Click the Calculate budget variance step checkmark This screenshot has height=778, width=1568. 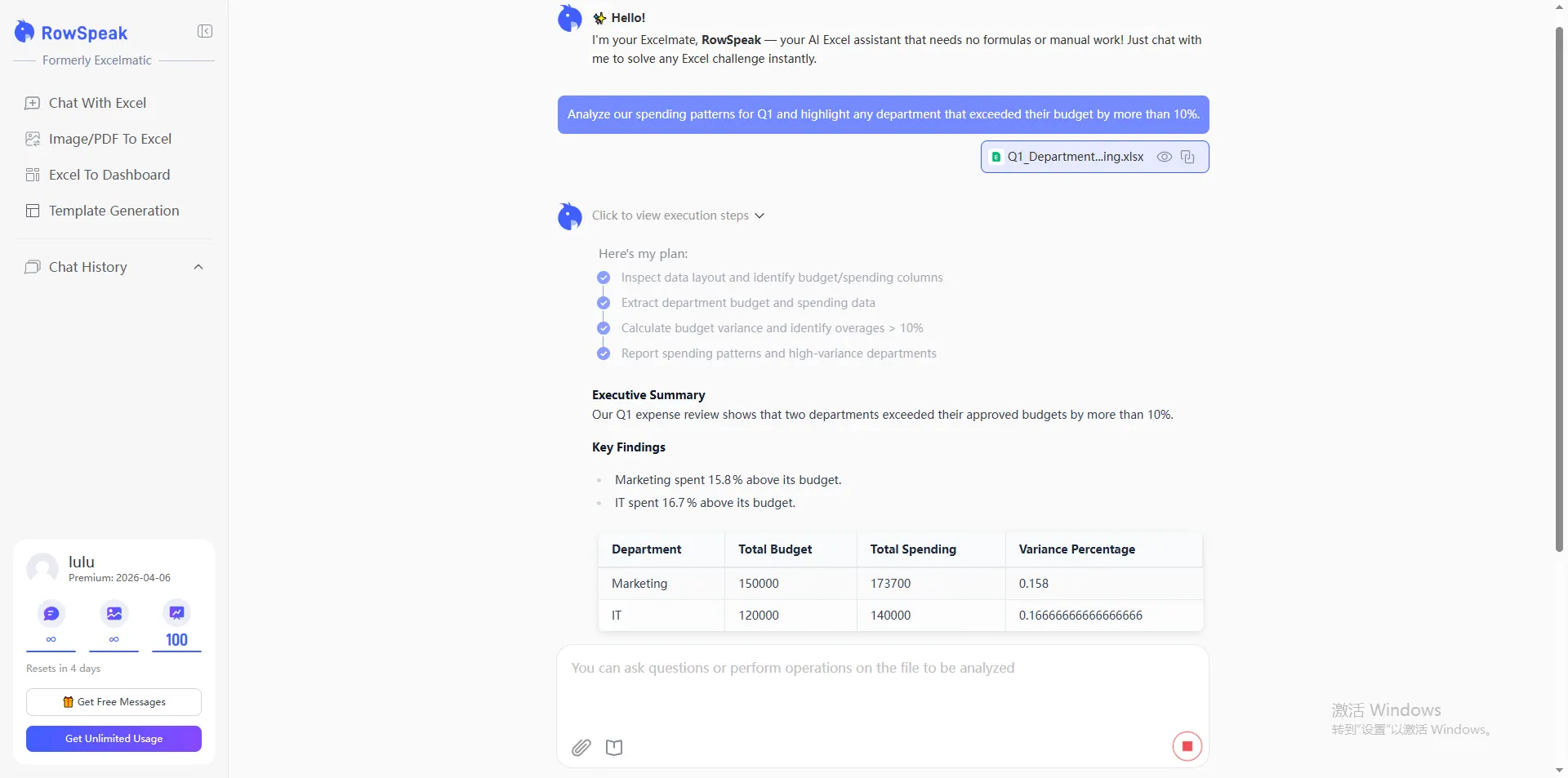tap(604, 328)
